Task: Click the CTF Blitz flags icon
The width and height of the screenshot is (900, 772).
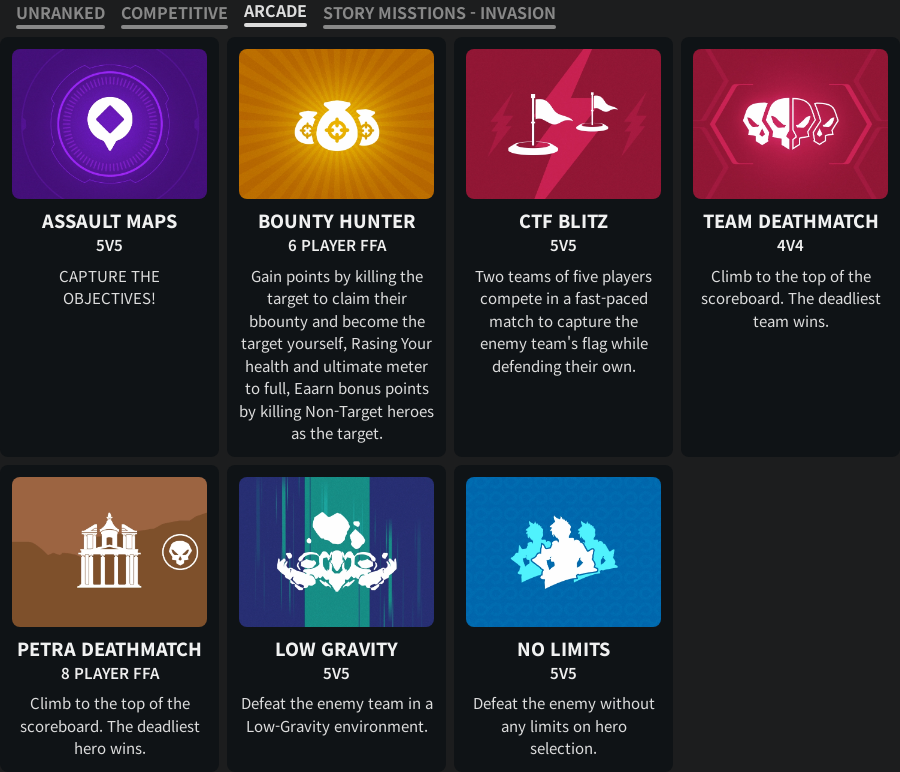Action: click(x=563, y=124)
